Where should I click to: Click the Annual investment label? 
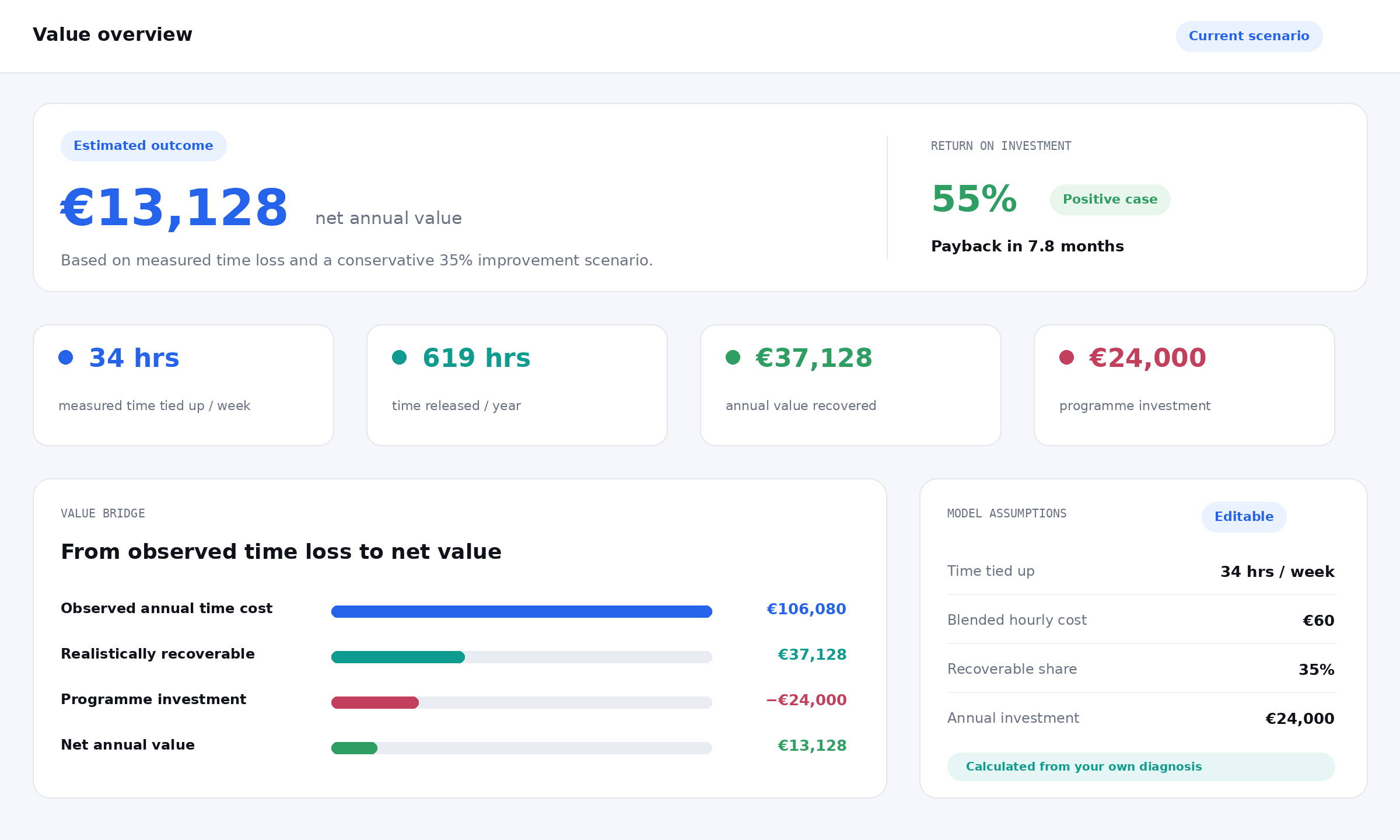tap(1013, 718)
